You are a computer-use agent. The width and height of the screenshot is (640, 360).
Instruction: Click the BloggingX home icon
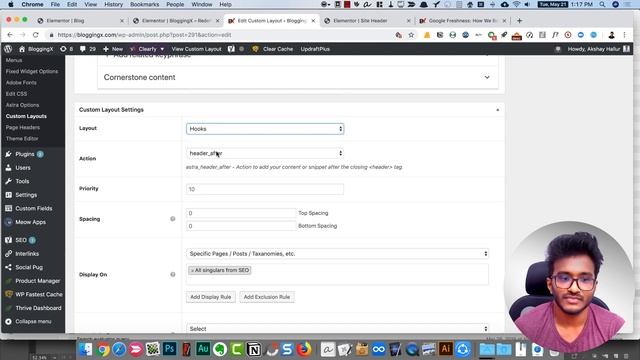[x=22, y=49]
